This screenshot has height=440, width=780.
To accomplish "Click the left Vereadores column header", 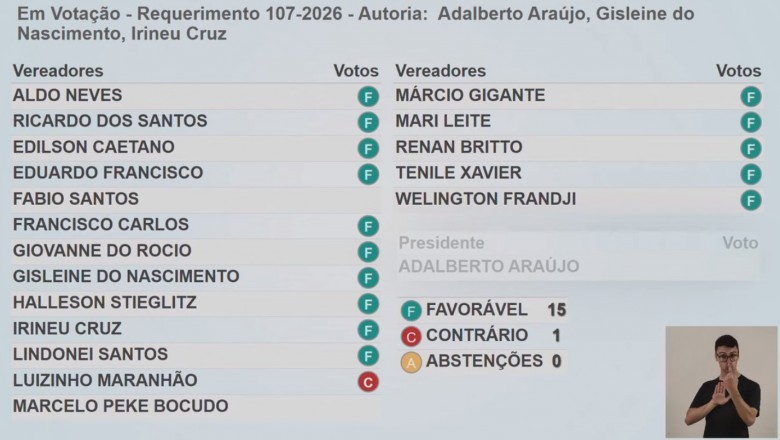I will pyautogui.click(x=58, y=71).
